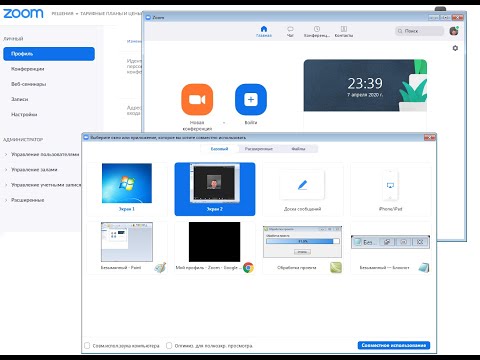Enable computer sound sharing checkbox

click(87, 346)
